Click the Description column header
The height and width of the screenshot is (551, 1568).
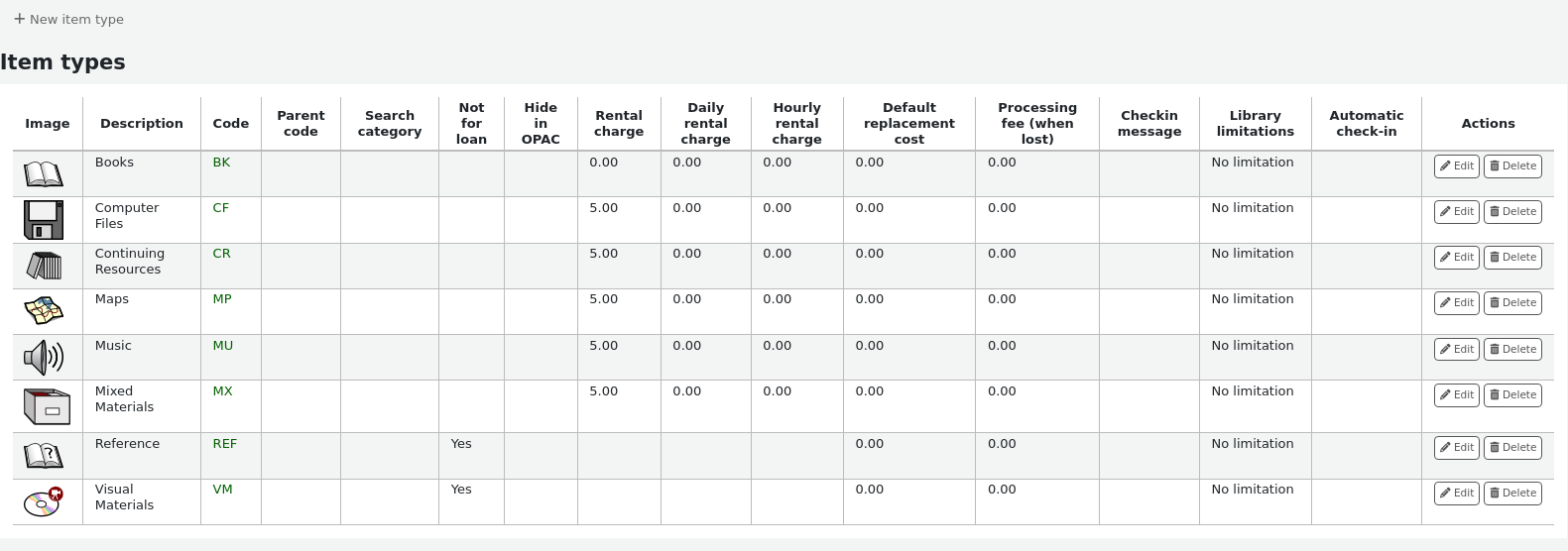coord(142,124)
